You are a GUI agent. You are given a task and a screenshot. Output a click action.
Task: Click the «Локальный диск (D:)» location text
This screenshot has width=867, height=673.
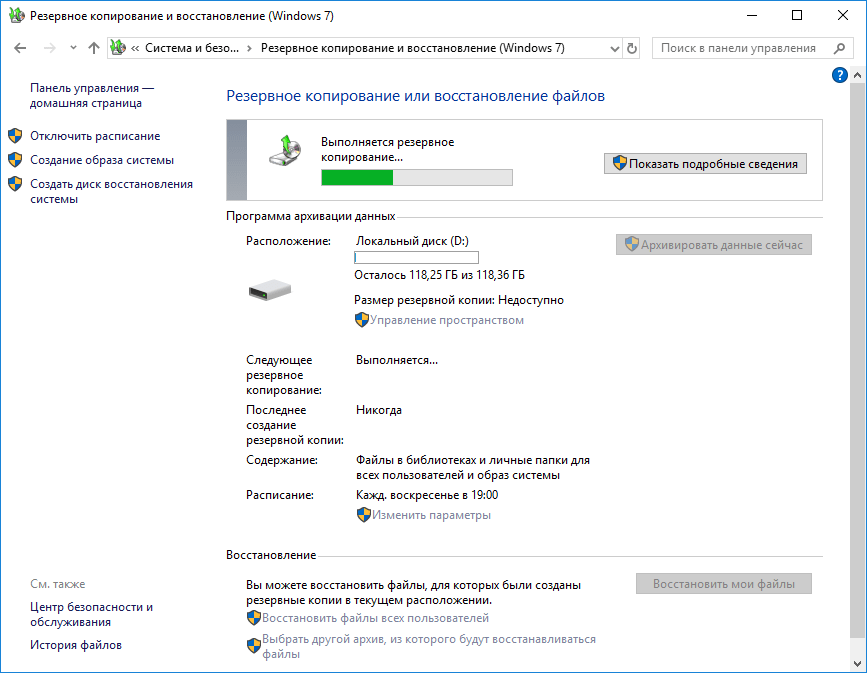(x=412, y=241)
